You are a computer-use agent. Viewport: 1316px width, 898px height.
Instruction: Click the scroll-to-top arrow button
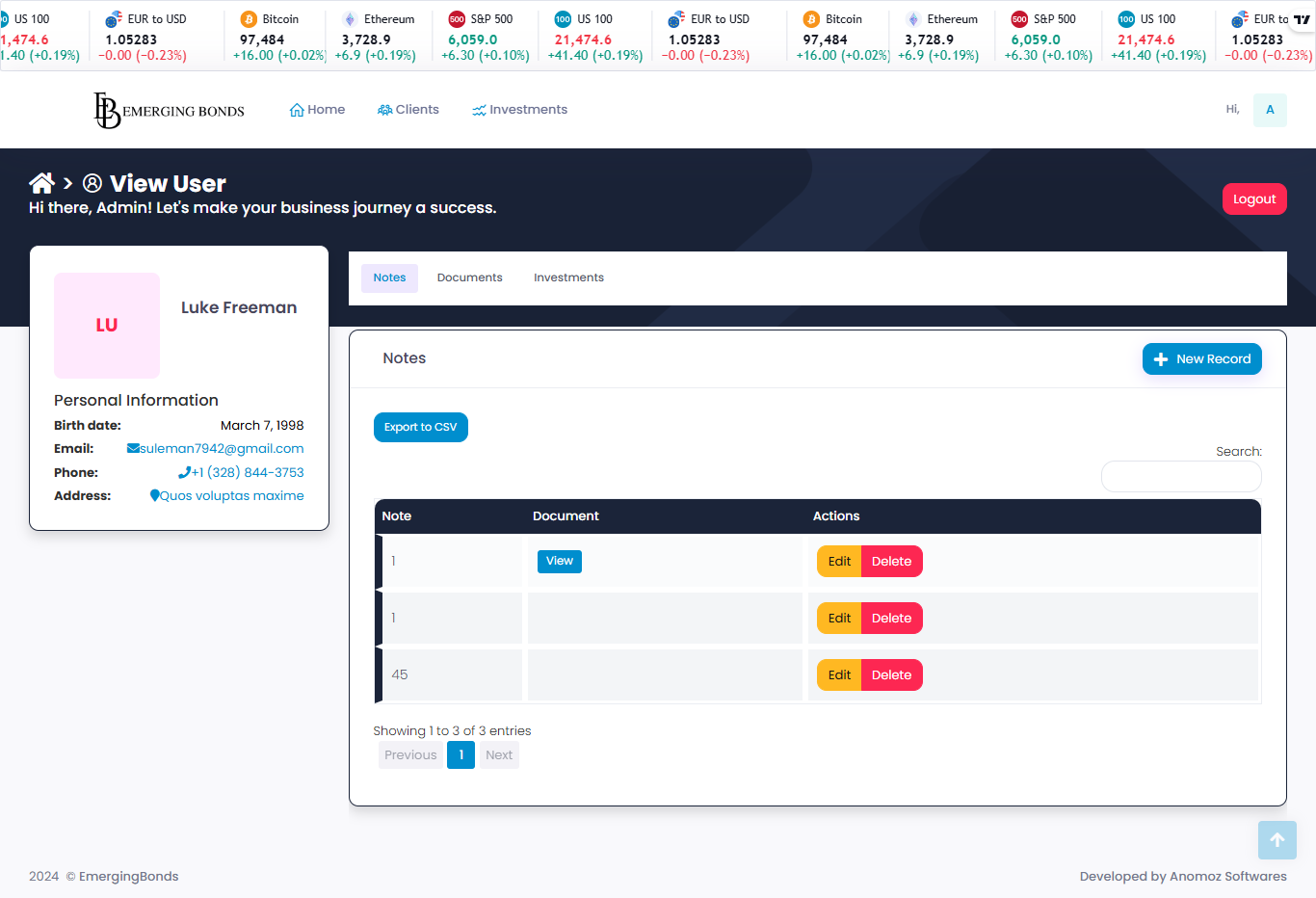pos(1277,840)
